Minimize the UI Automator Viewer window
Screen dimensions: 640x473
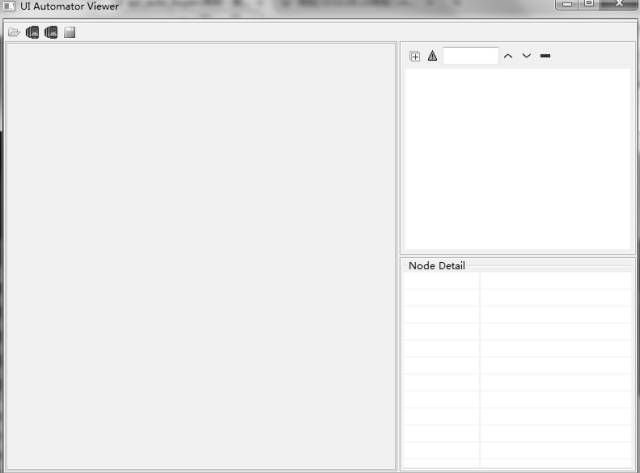coord(567,4)
